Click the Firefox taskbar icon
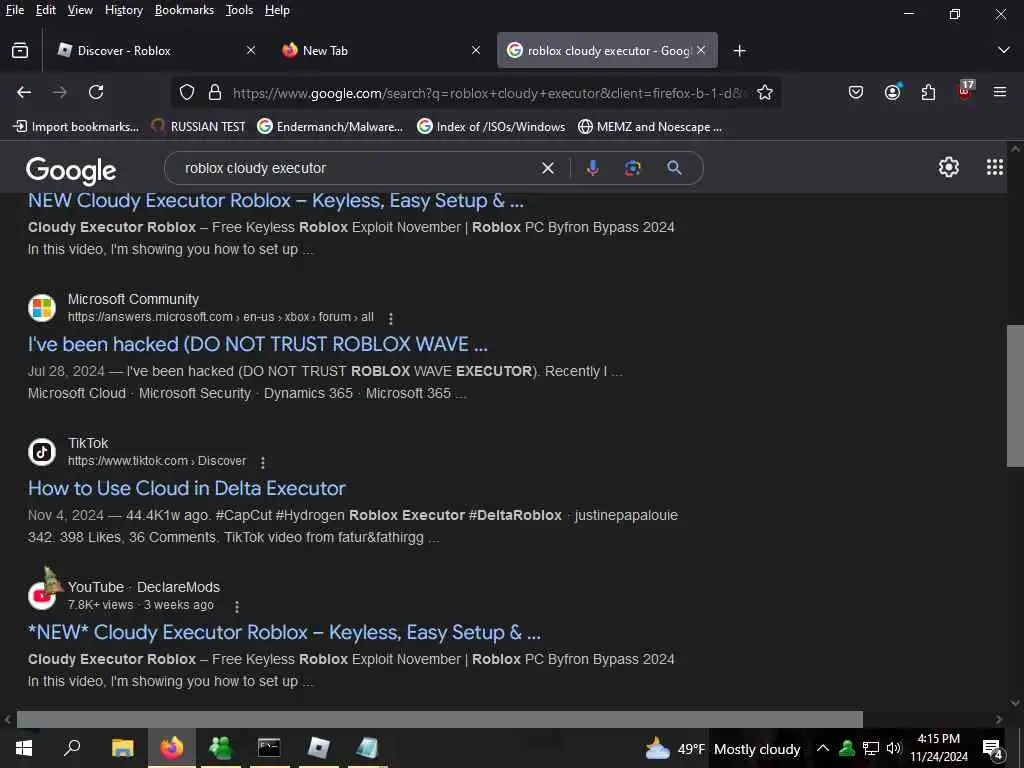This screenshot has height=768, width=1024. tap(172, 748)
